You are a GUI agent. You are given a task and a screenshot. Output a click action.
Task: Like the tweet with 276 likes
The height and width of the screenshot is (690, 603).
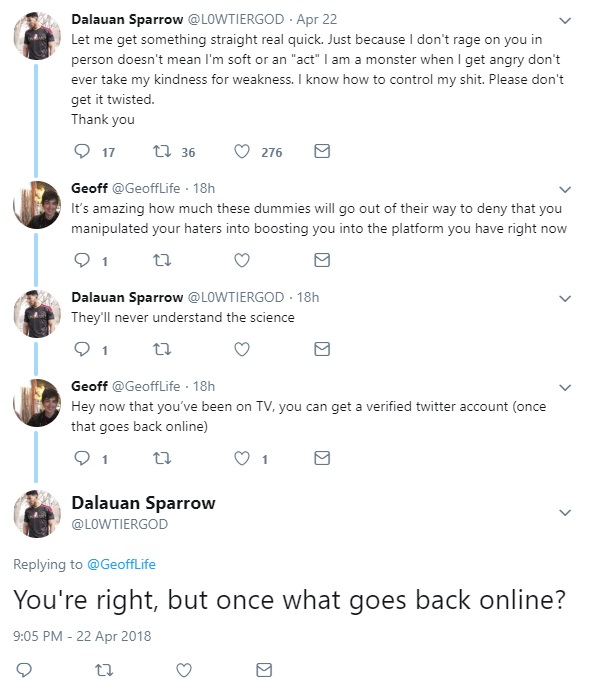tap(242, 152)
